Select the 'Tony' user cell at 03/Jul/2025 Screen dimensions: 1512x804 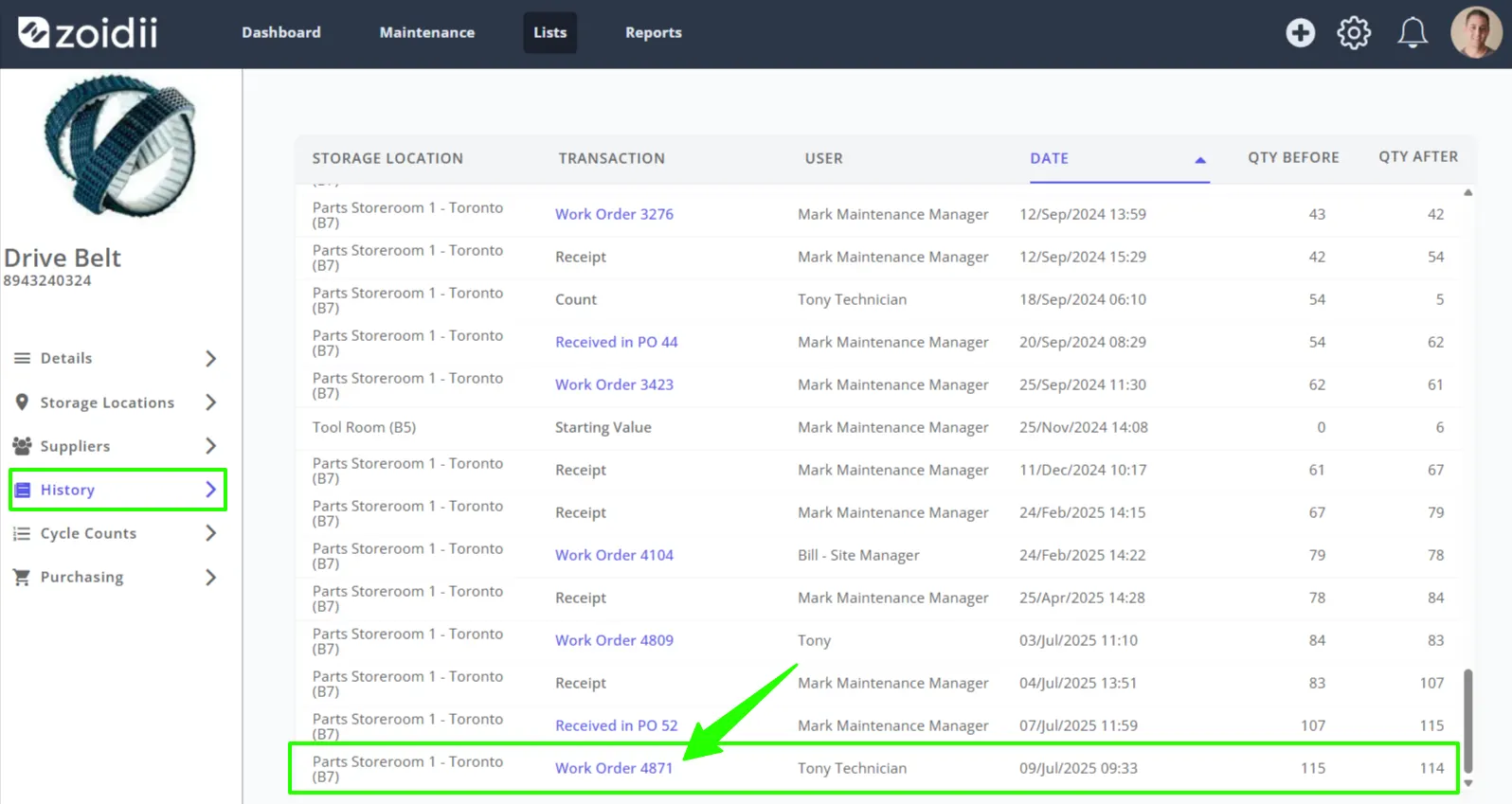814,640
